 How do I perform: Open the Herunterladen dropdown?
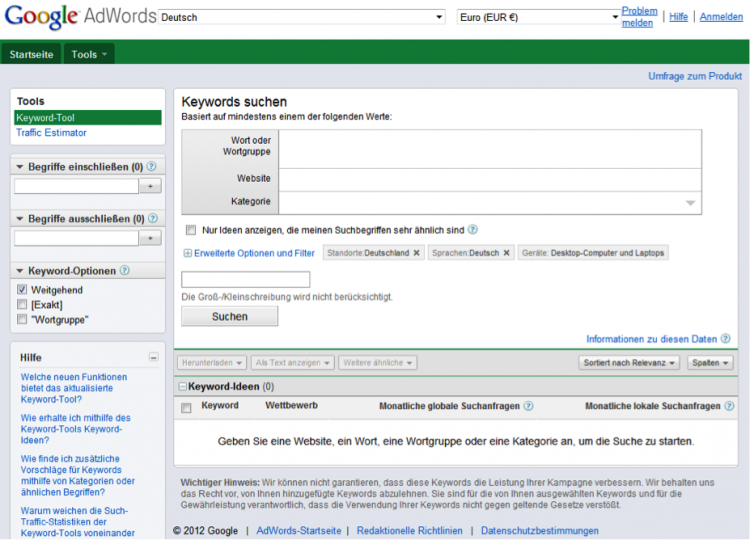click(x=212, y=363)
